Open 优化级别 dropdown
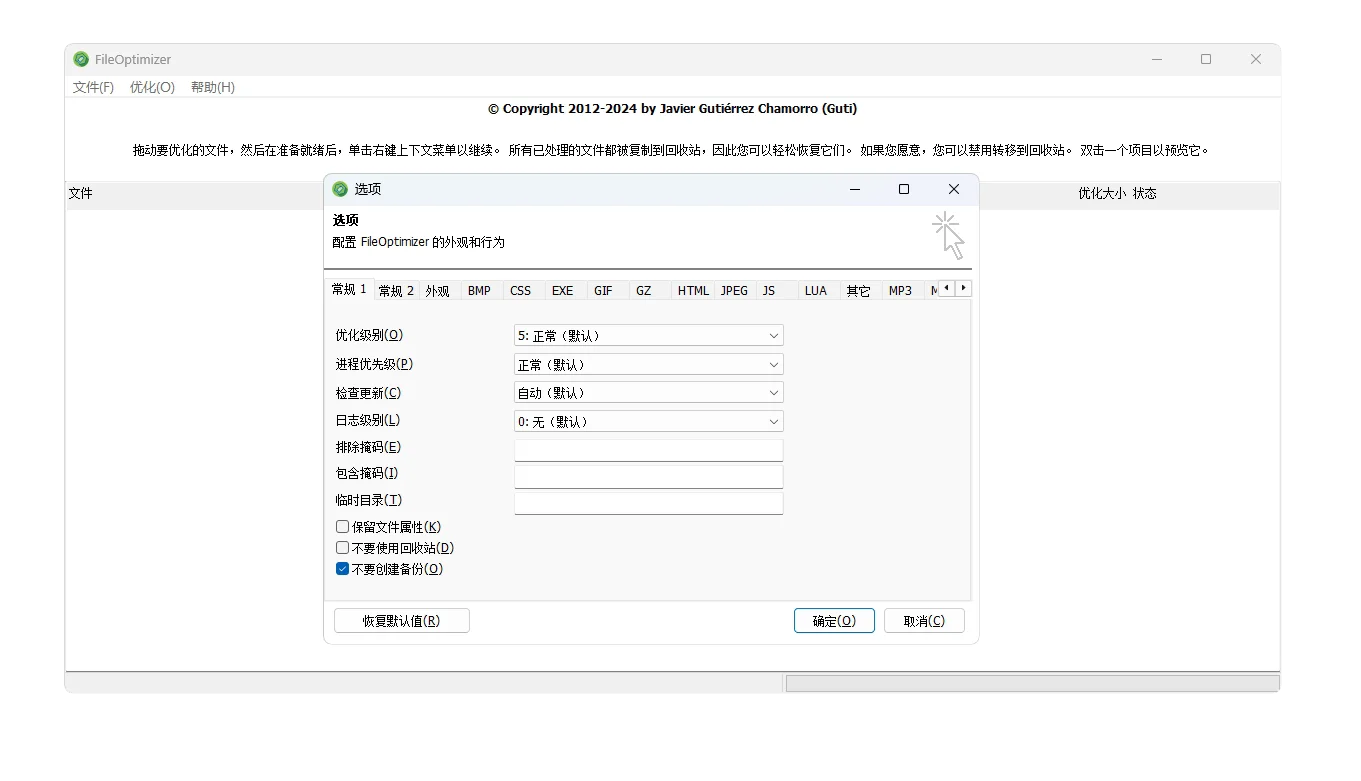The width and height of the screenshot is (1361, 781). (649, 336)
